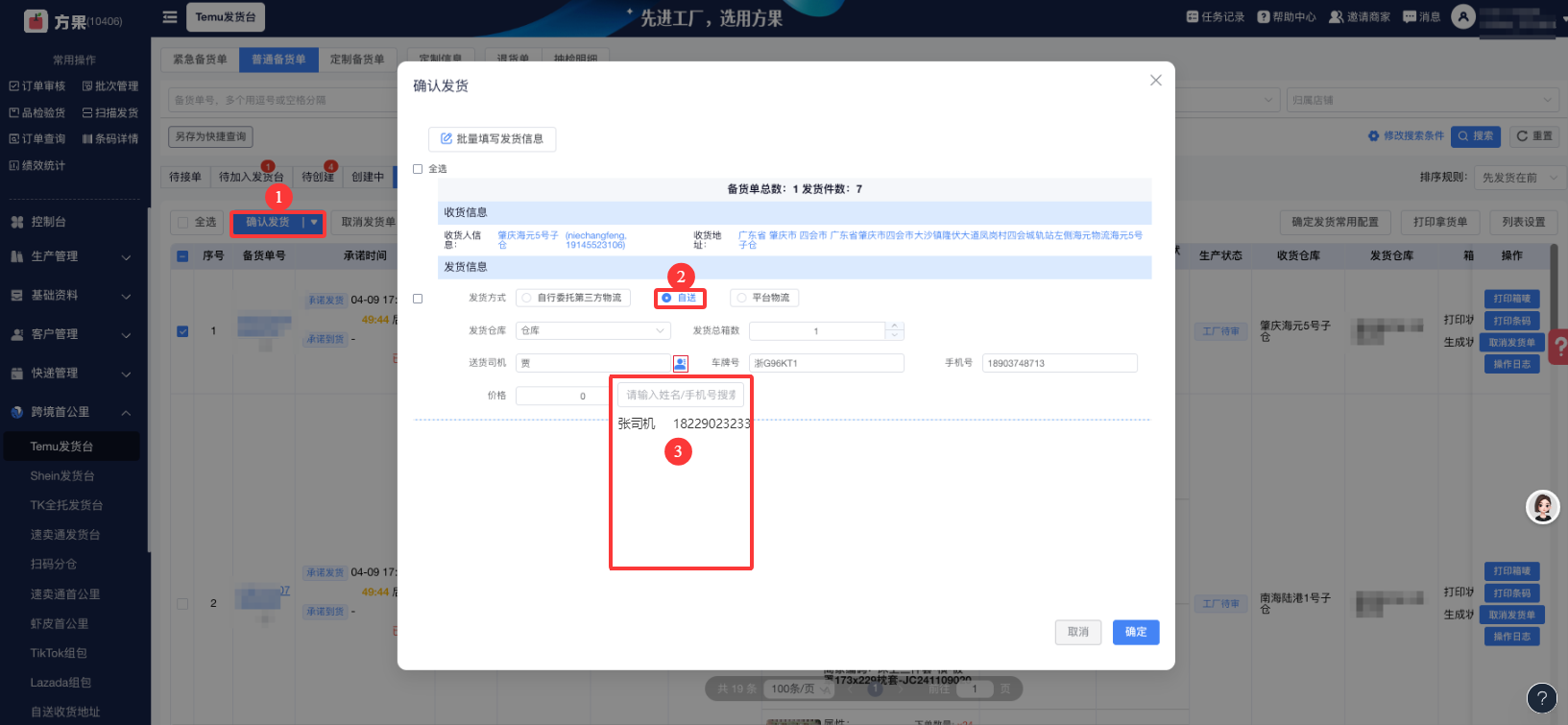The width and height of the screenshot is (1568, 725).
Task: Open the 归属店铺 dropdown
Action: point(1423,100)
